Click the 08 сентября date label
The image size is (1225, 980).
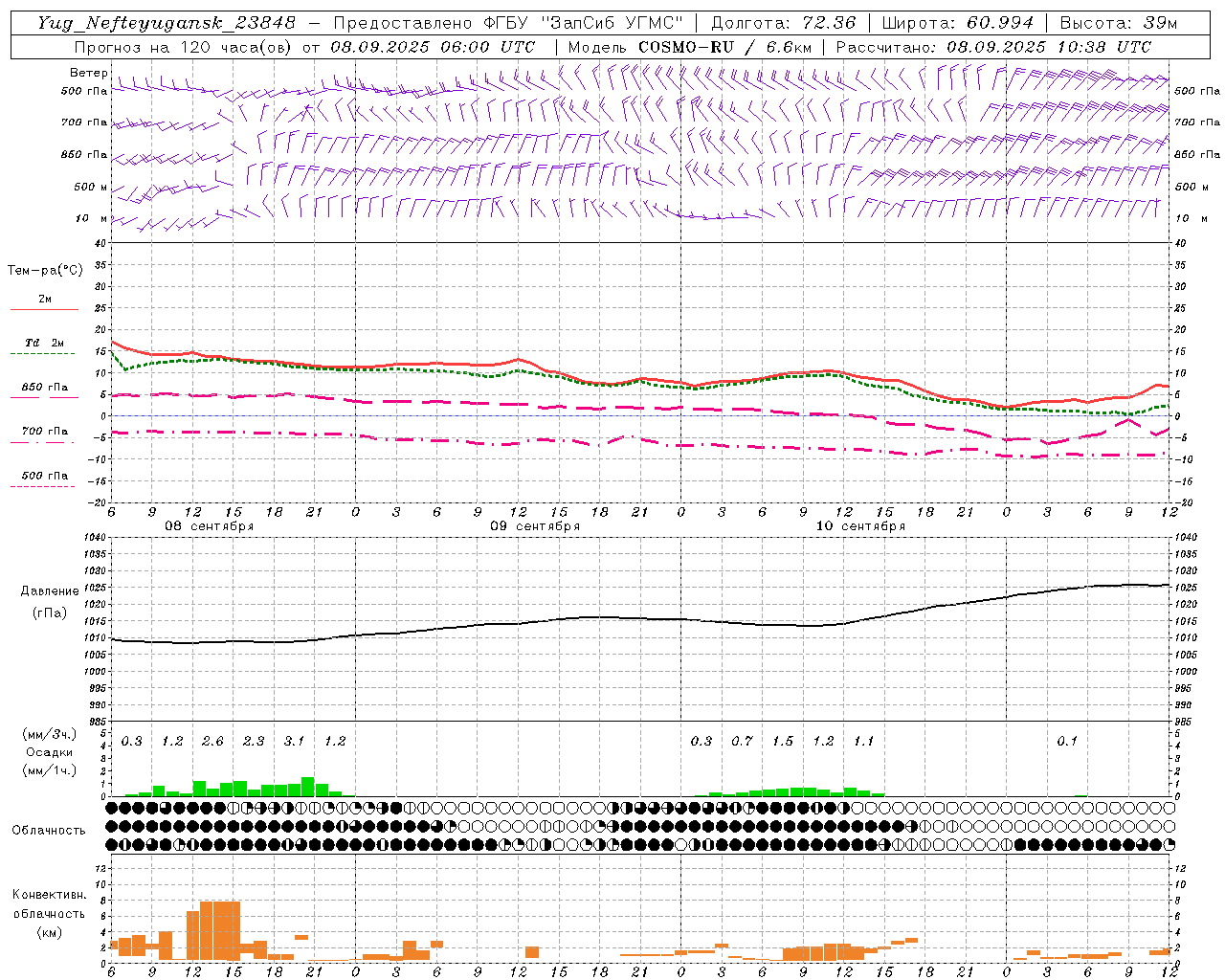(x=210, y=526)
